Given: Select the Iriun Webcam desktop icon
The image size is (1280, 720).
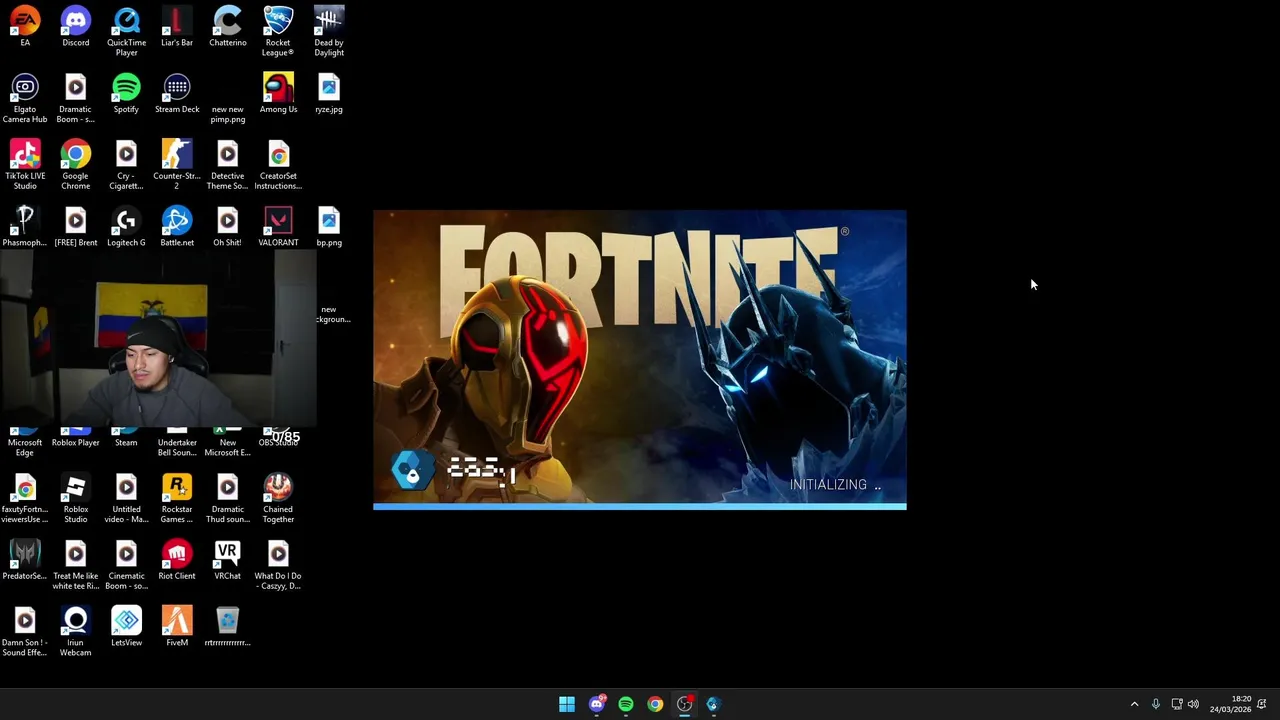Looking at the screenshot, I should [76, 632].
